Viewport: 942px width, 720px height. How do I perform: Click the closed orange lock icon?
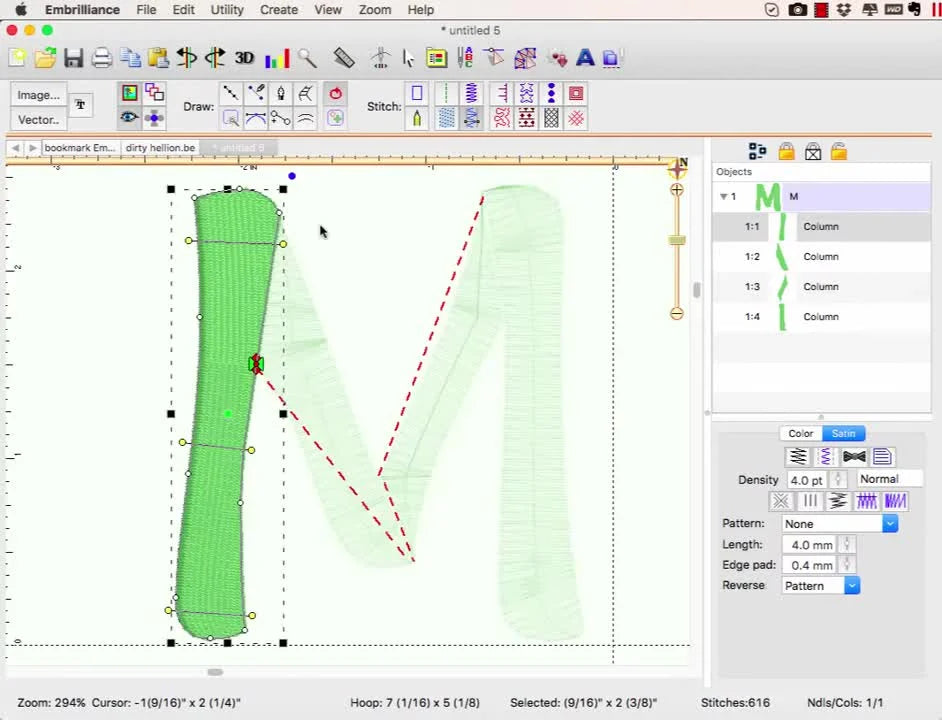786,151
